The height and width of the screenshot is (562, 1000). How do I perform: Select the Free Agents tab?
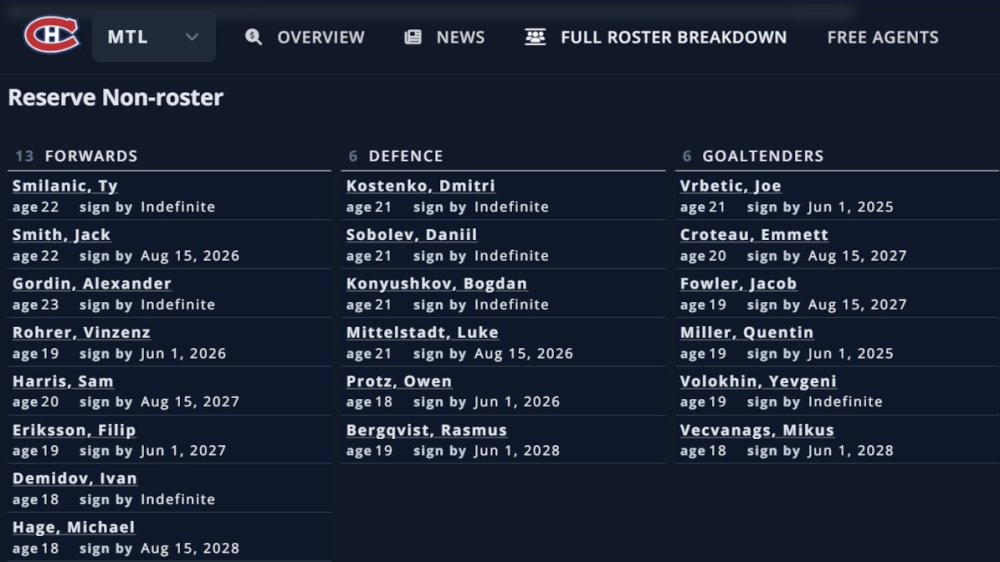point(883,37)
